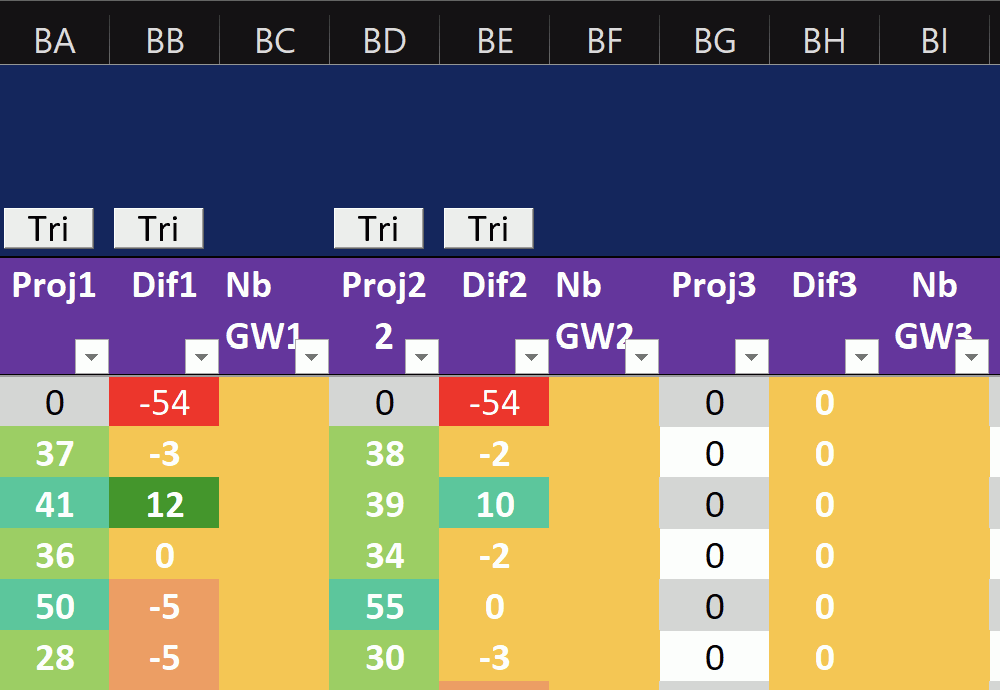The width and height of the screenshot is (1000, 690).
Task: Open the Proj2 column filter dropdown
Action: (422, 356)
